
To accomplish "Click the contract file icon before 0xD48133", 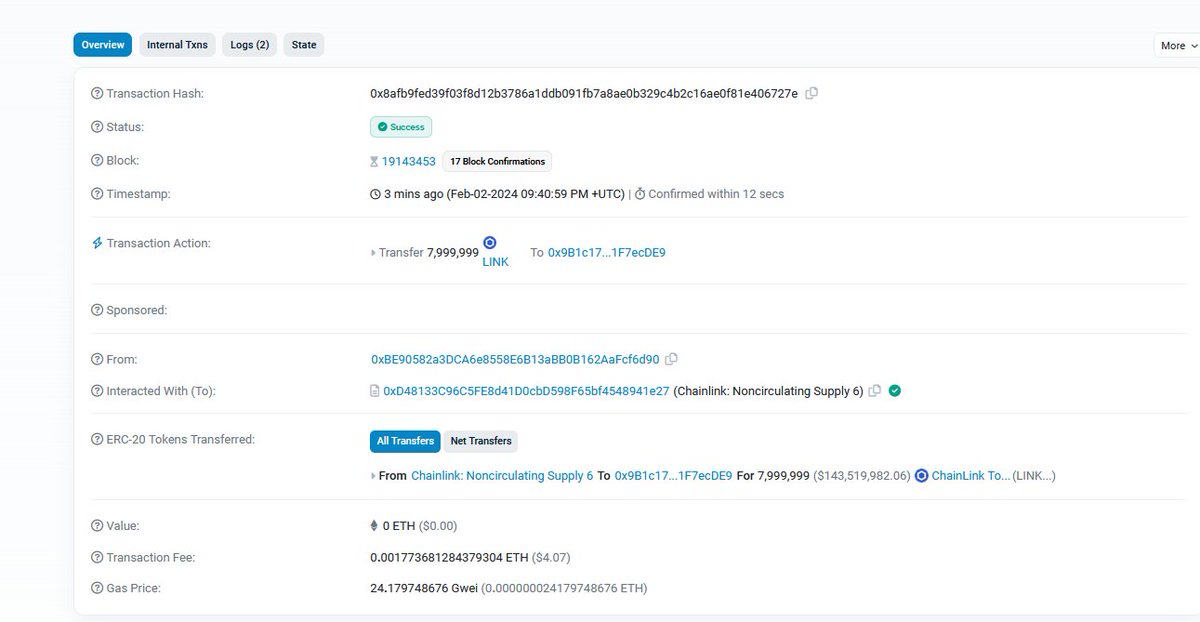I will coord(375,391).
